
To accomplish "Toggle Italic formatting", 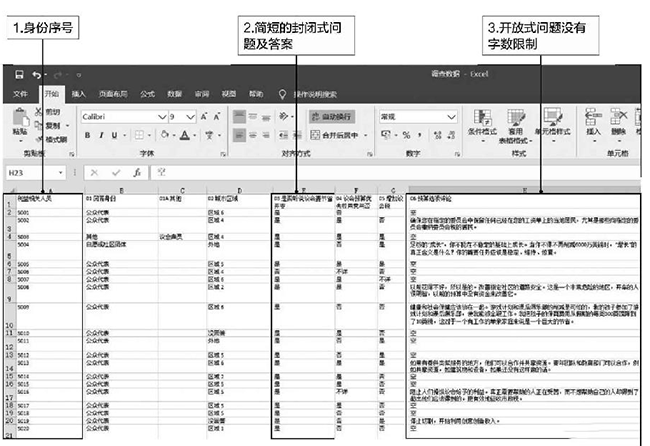I will click(101, 135).
